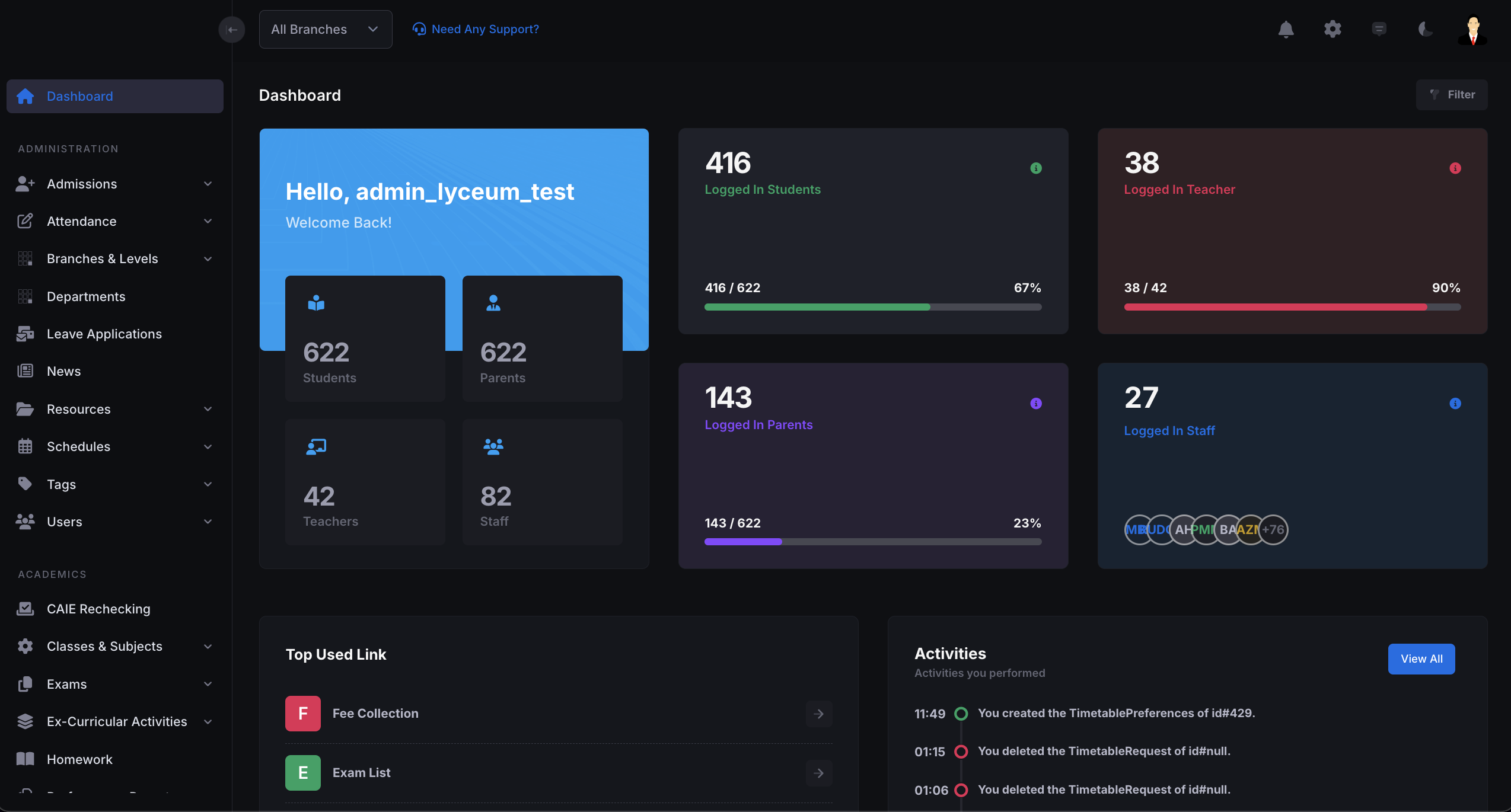Open the admin profile avatar
This screenshot has height=812, width=1511.
pos(1472,30)
